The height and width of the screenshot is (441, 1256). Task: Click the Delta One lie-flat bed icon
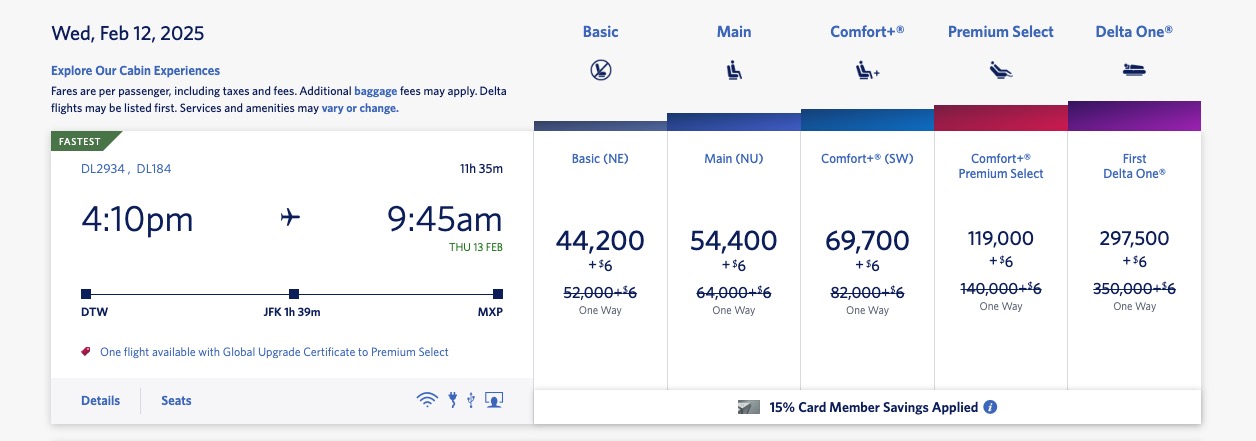1134,70
